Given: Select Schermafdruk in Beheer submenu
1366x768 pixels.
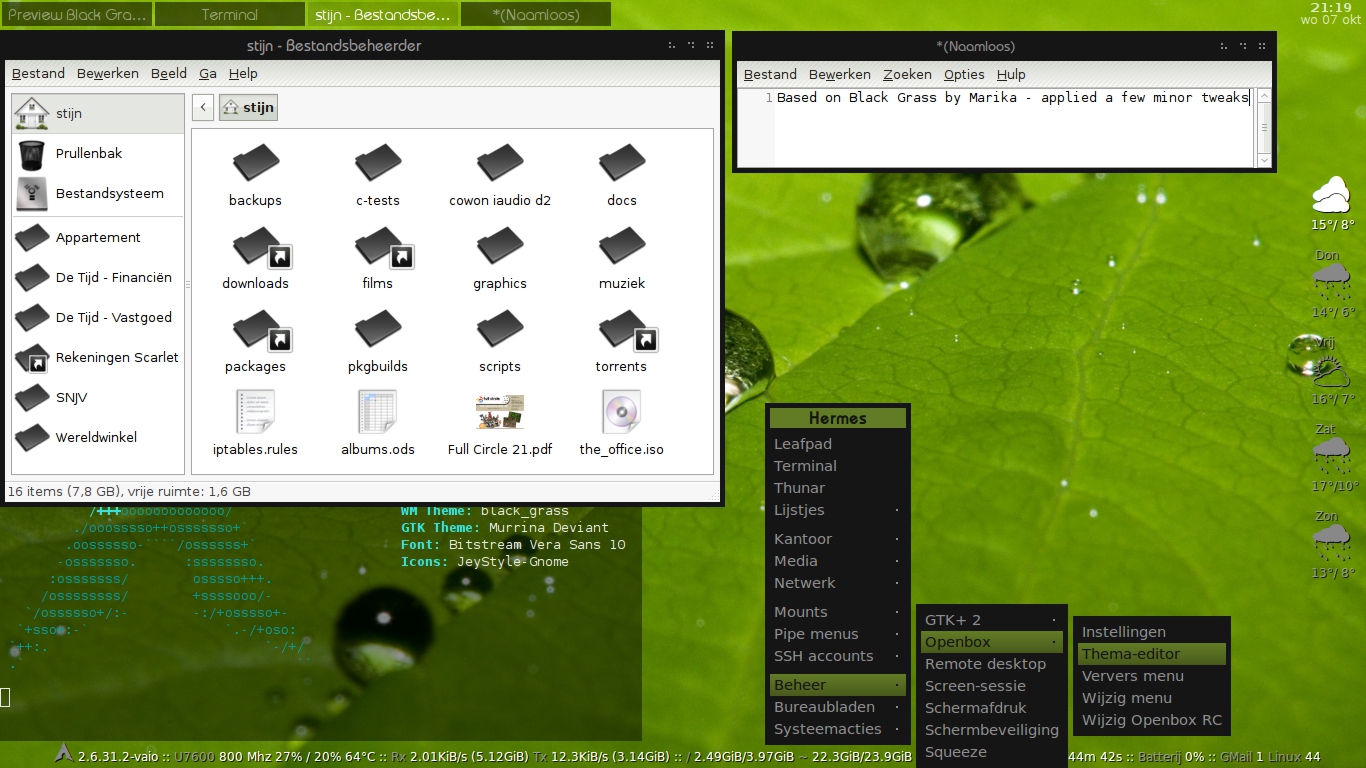Looking at the screenshot, I should pos(992,708).
